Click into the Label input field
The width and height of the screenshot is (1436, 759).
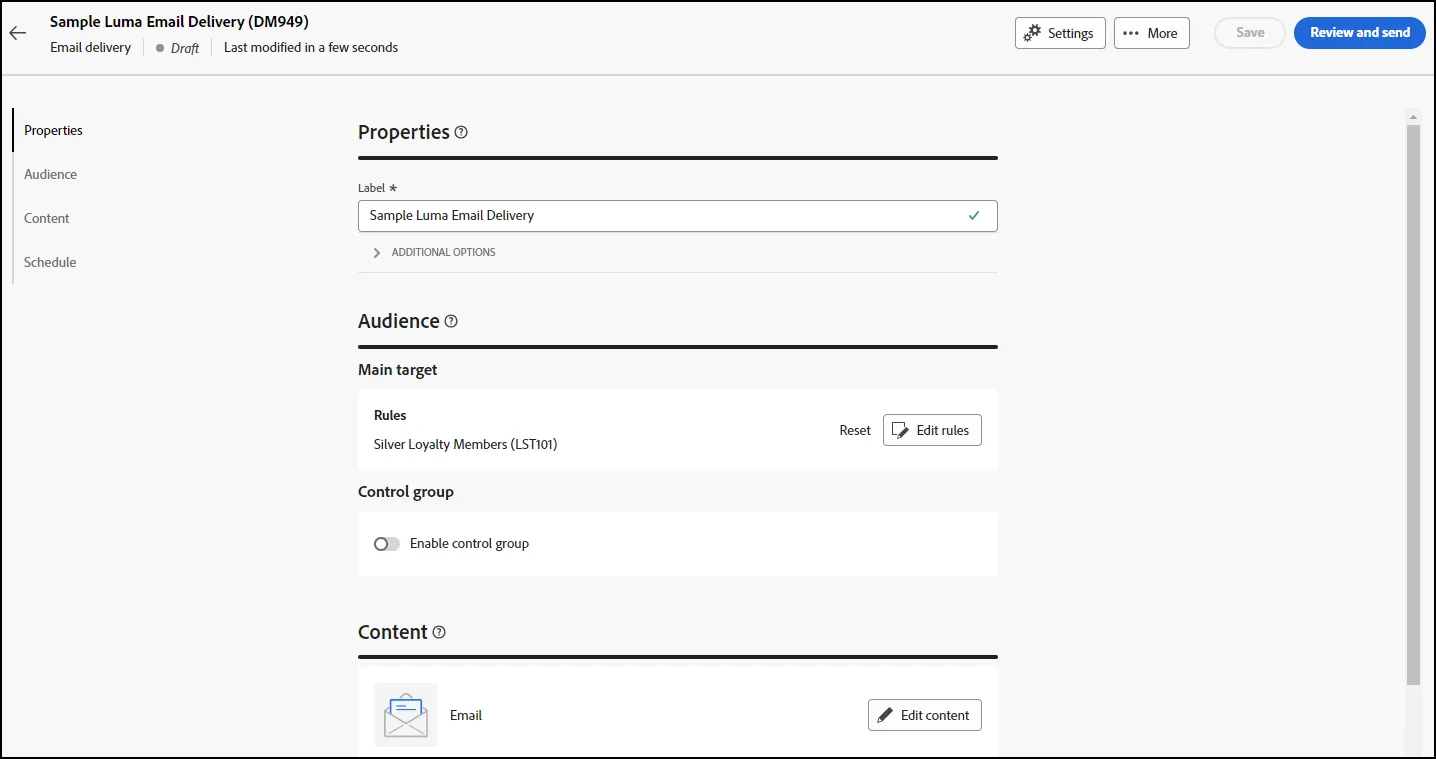coord(678,216)
